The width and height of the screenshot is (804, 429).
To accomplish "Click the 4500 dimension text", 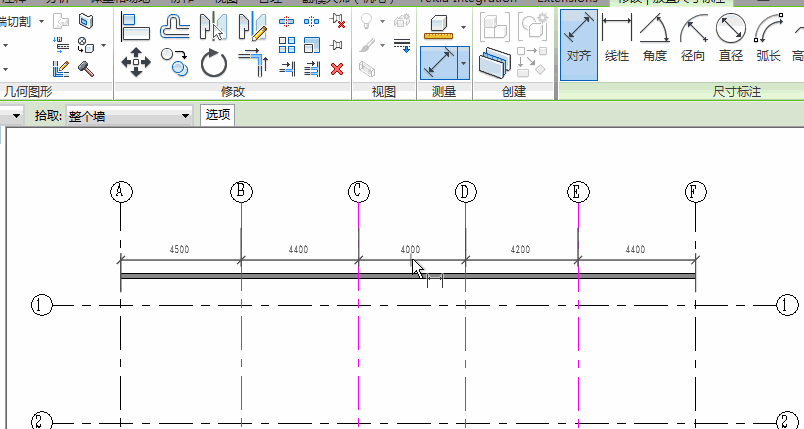I will (180, 249).
